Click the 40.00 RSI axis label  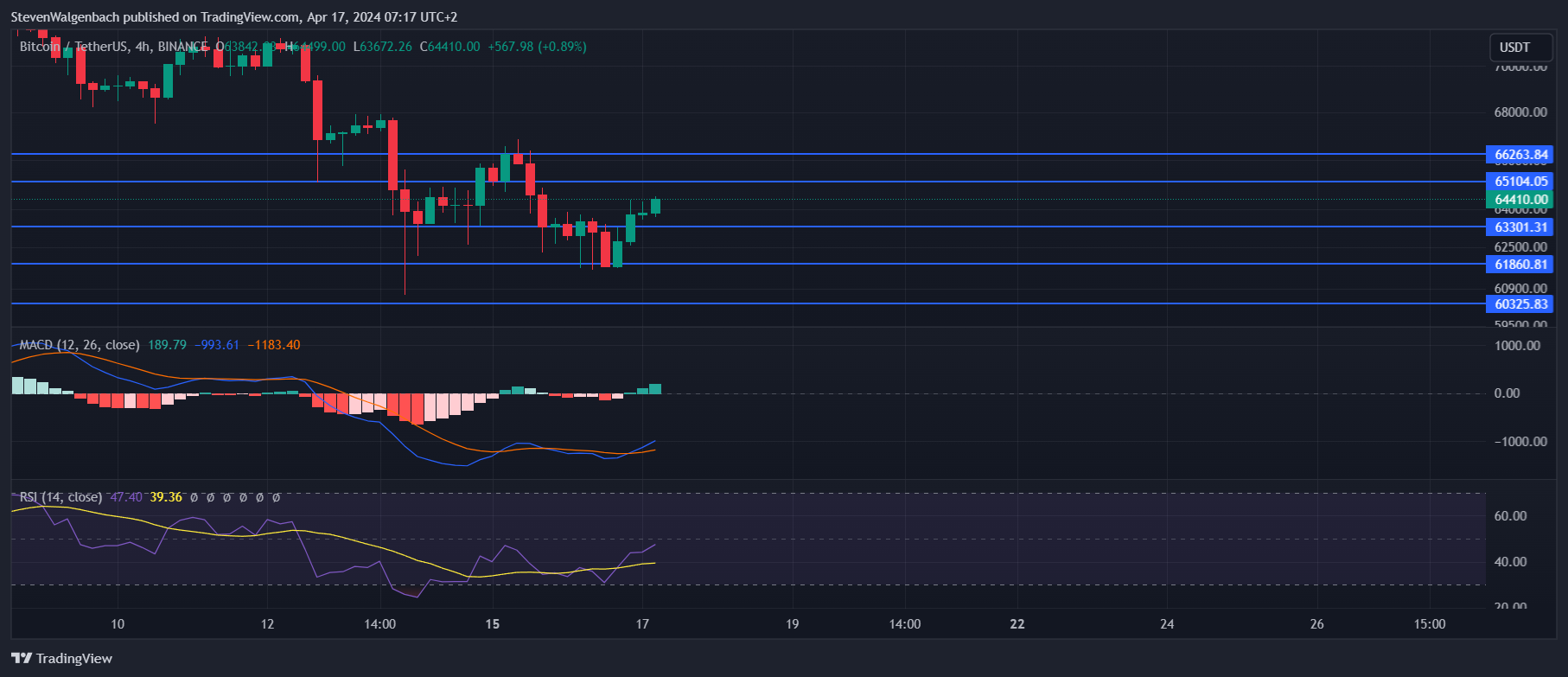(x=1510, y=562)
